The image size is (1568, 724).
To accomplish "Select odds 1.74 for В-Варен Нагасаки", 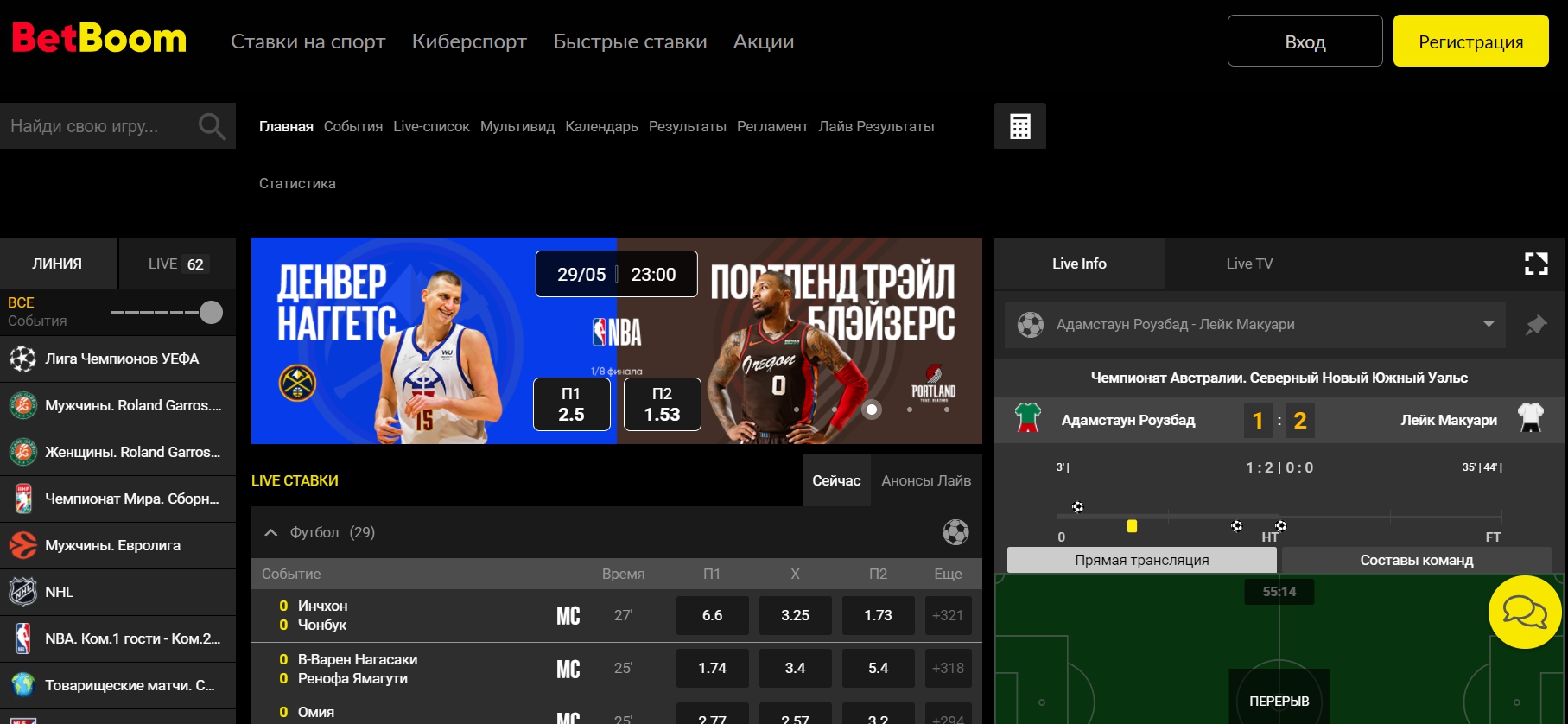I will coord(713,669).
